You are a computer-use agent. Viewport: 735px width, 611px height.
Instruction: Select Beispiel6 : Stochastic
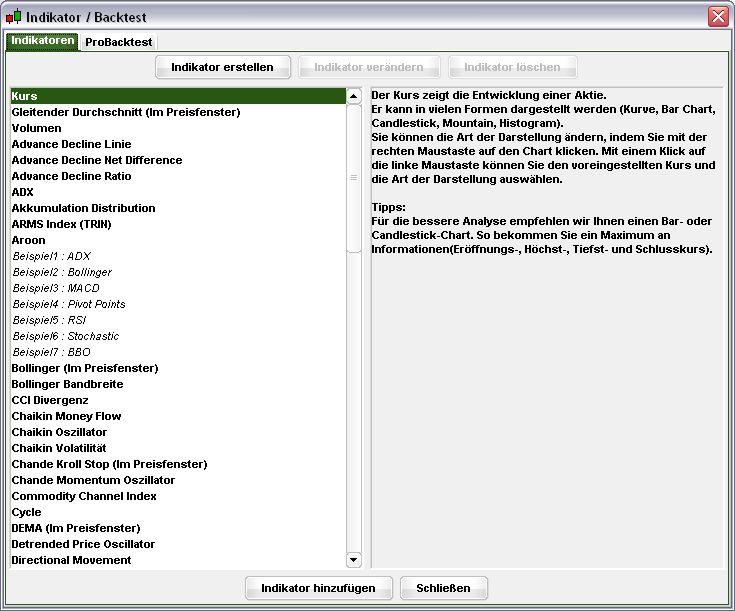click(178, 336)
